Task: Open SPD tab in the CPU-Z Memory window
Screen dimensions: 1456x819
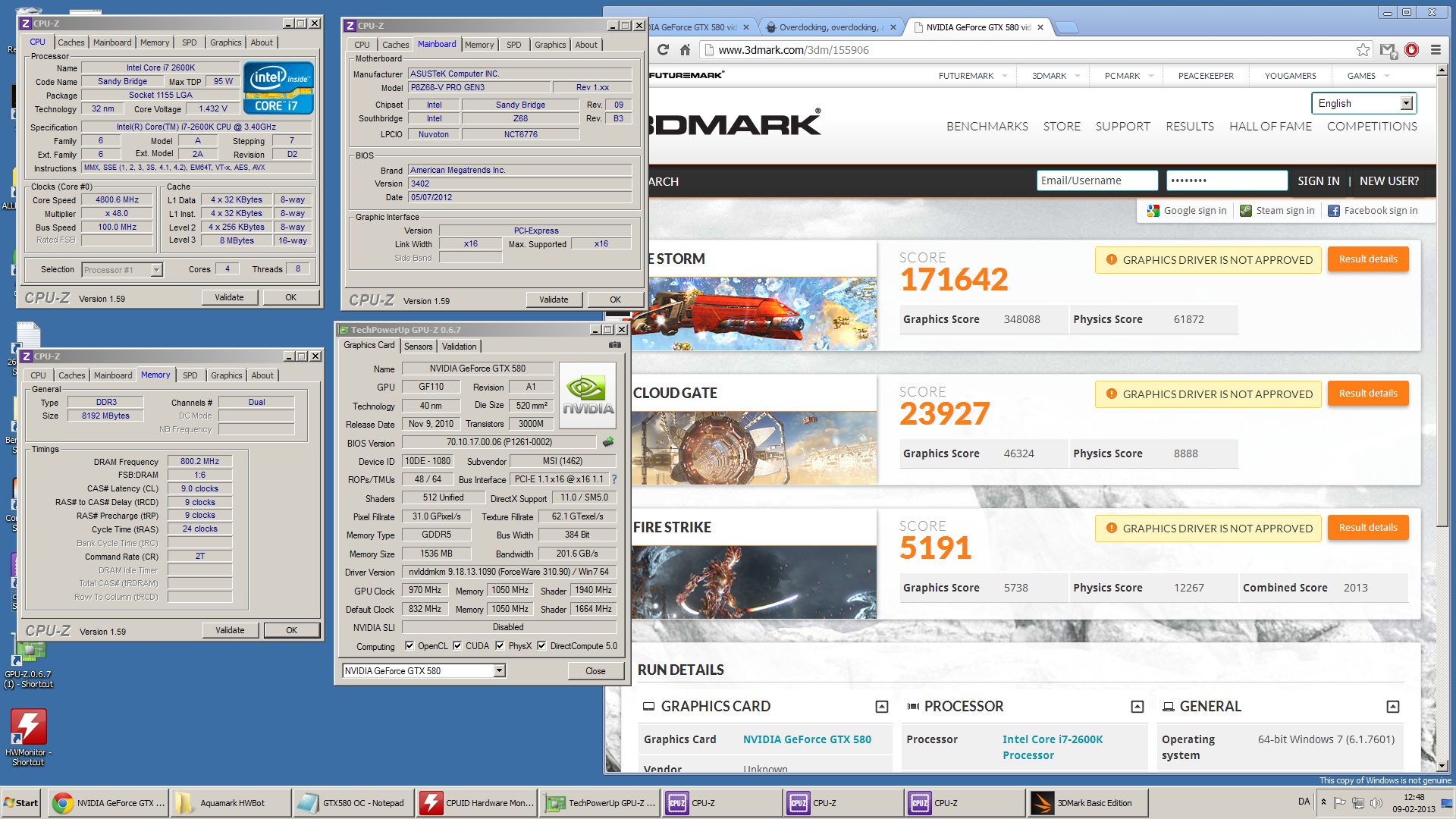Action: pos(190,375)
